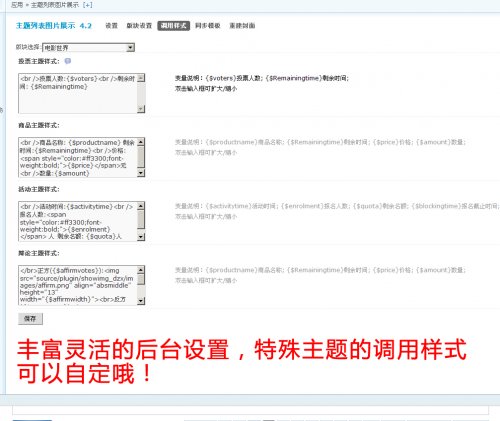
Task: Click the scroll-down arrow of 辩论主题样式 textarea
Action: coord(141,301)
